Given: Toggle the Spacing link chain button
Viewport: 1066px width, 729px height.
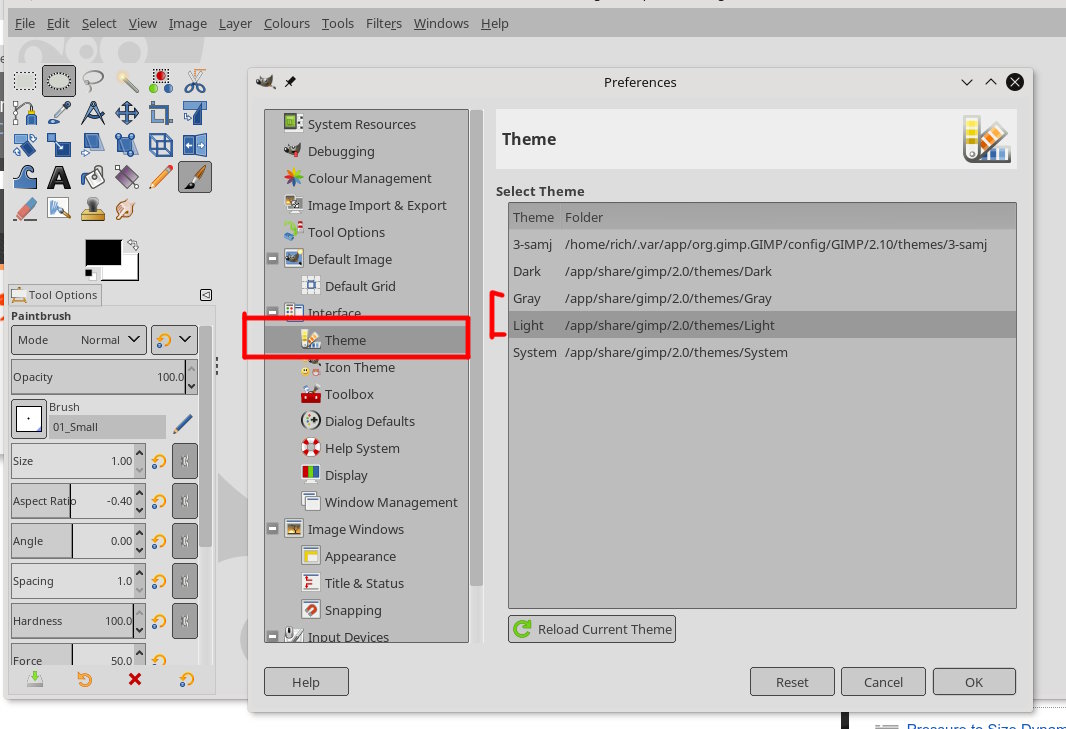Looking at the screenshot, I should pos(185,581).
